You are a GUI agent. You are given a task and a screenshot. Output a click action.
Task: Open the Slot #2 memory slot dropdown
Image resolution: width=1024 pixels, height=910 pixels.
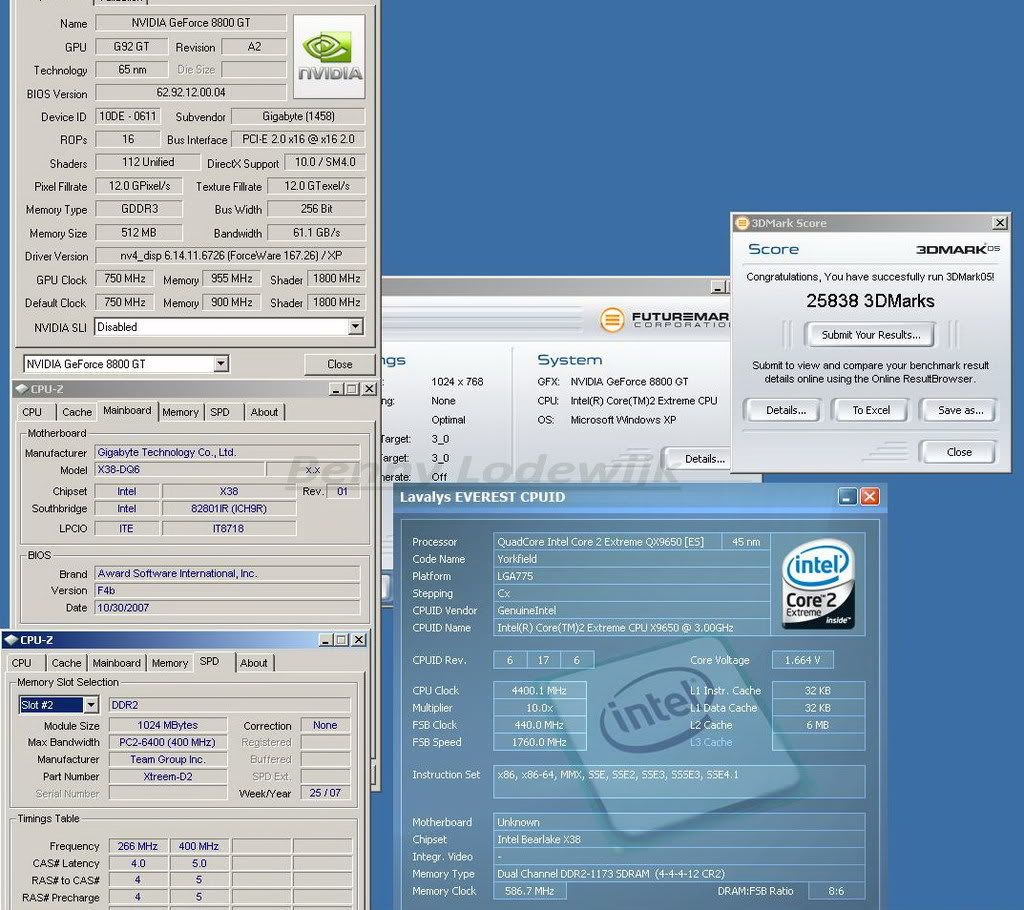(91, 705)
